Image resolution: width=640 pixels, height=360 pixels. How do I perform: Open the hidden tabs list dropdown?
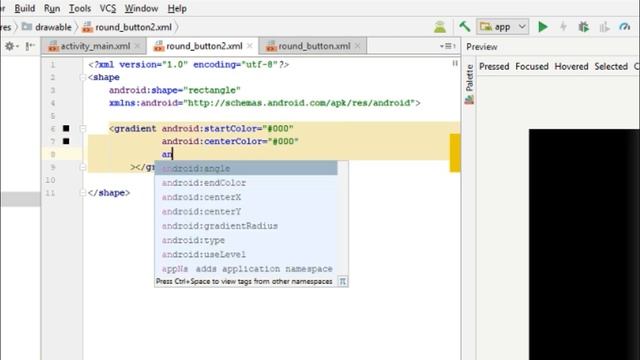[448, 46]
